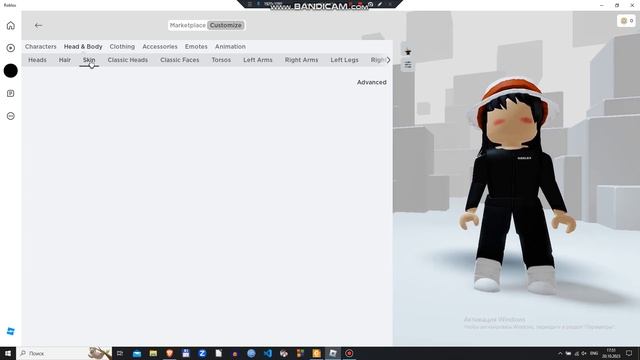Go back with the left arrow
This screenshot has width=640, height=360.
tap(38, 25)
